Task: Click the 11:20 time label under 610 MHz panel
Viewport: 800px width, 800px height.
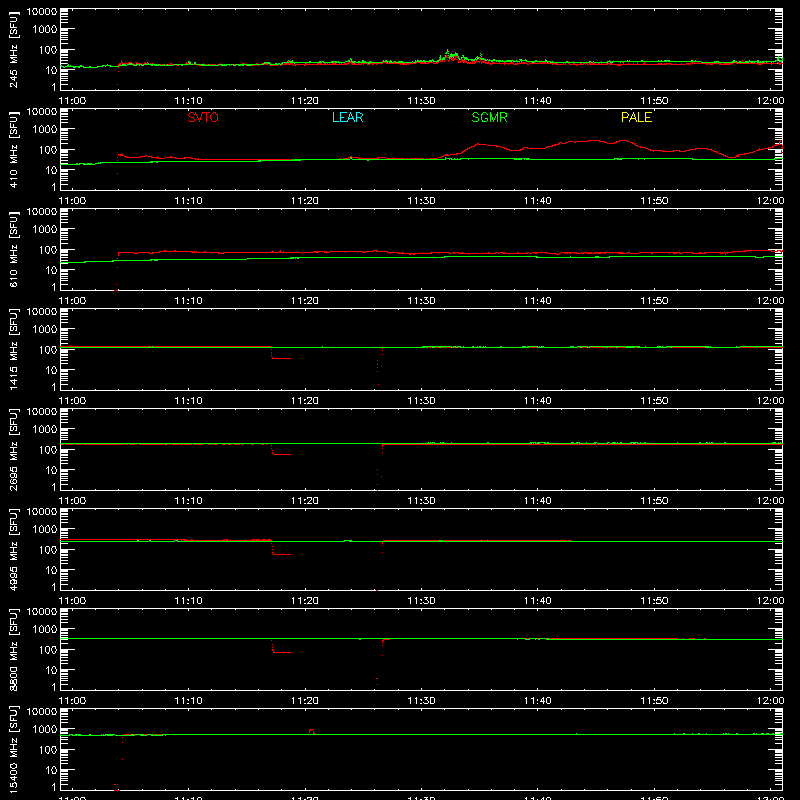Action: [305, 301]
